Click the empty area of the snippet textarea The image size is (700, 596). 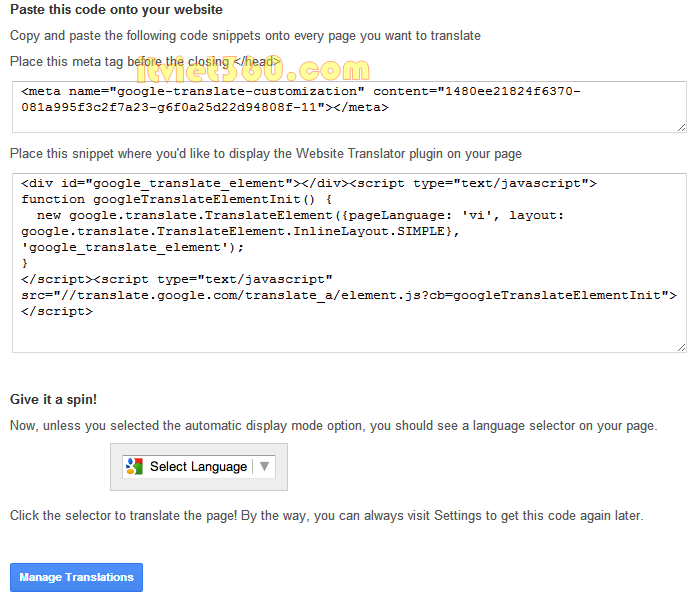[349, 335]
